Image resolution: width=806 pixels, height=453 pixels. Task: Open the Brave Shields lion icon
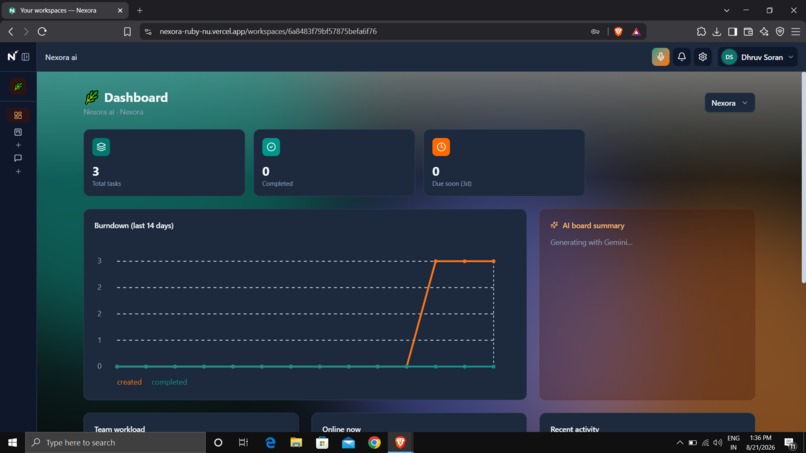click(618, 31)
